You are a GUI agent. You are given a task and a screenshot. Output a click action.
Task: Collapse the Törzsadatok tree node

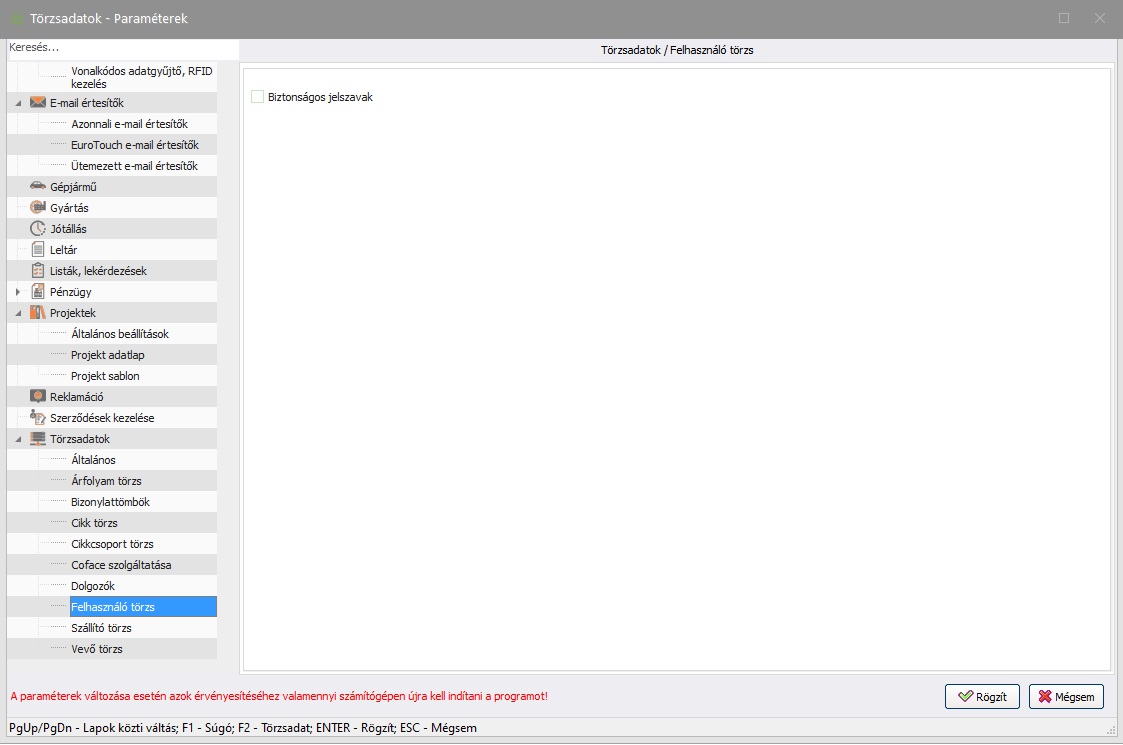pos(18,439)
